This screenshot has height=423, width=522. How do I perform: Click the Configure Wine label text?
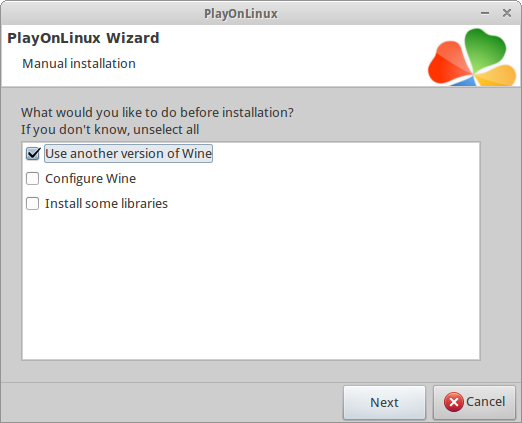(90, 179)
